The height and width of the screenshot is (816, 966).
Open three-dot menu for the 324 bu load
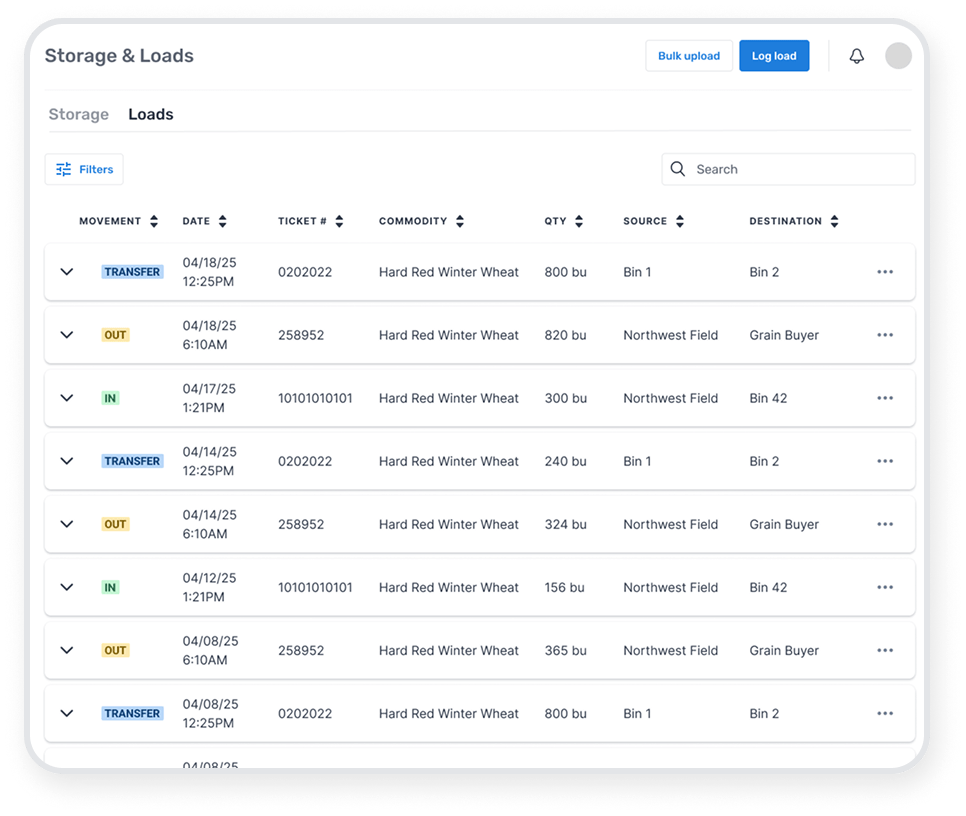point(884,524)
